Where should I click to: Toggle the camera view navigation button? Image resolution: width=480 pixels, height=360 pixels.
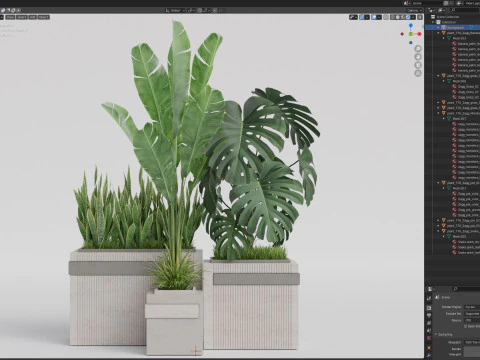coord(418,65)
